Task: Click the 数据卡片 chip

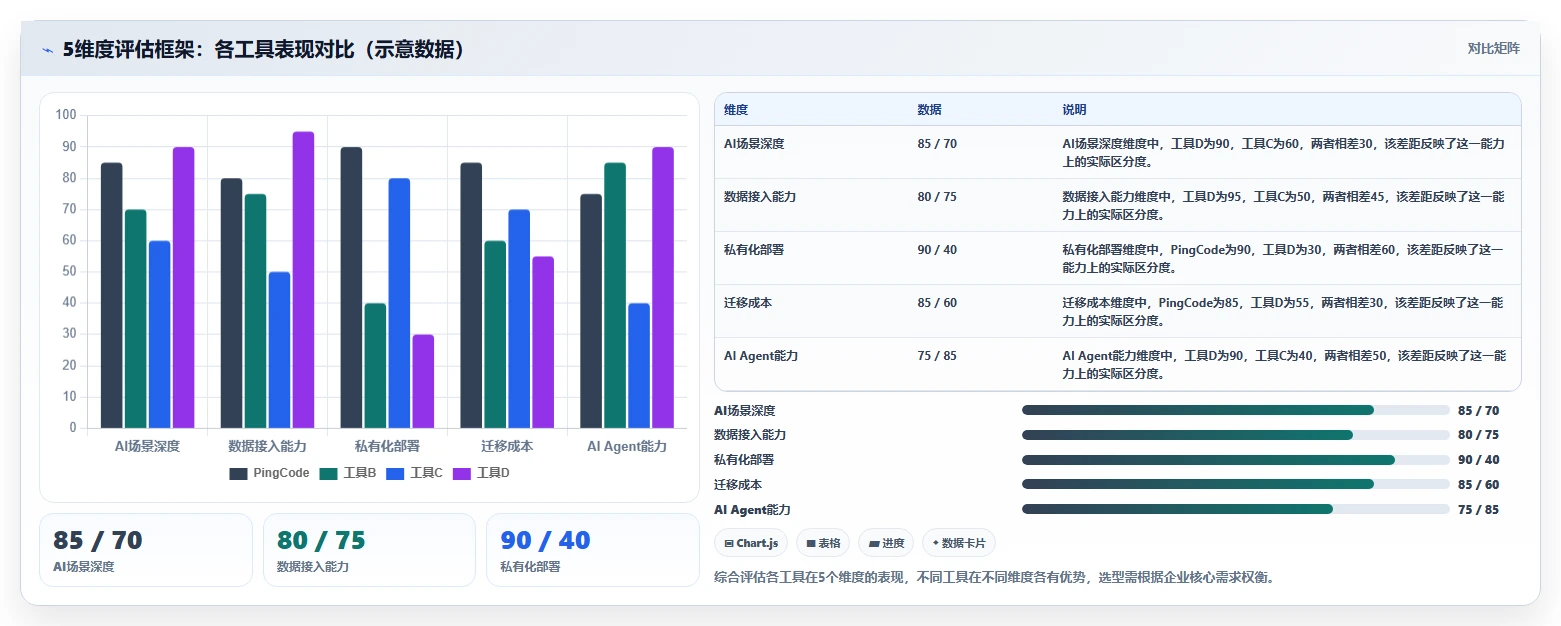Action: coord(959,543)
